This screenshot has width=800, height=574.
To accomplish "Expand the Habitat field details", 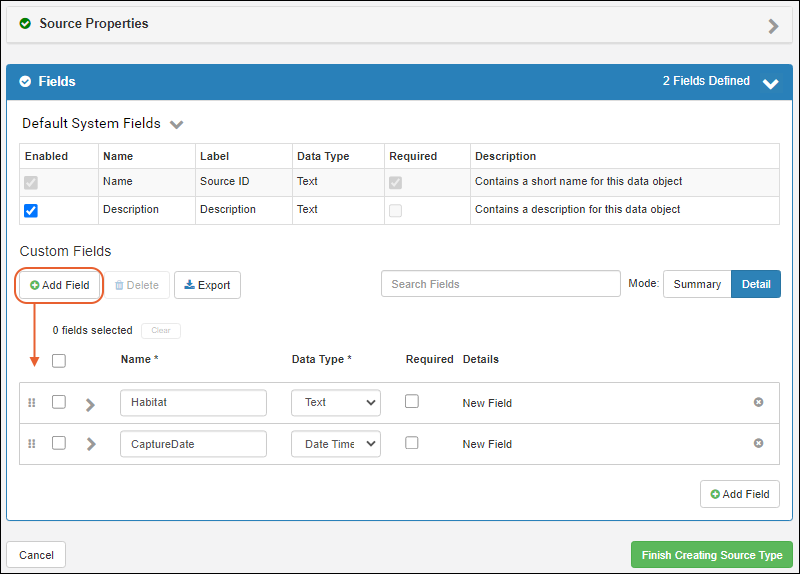I will coord(90,403).
